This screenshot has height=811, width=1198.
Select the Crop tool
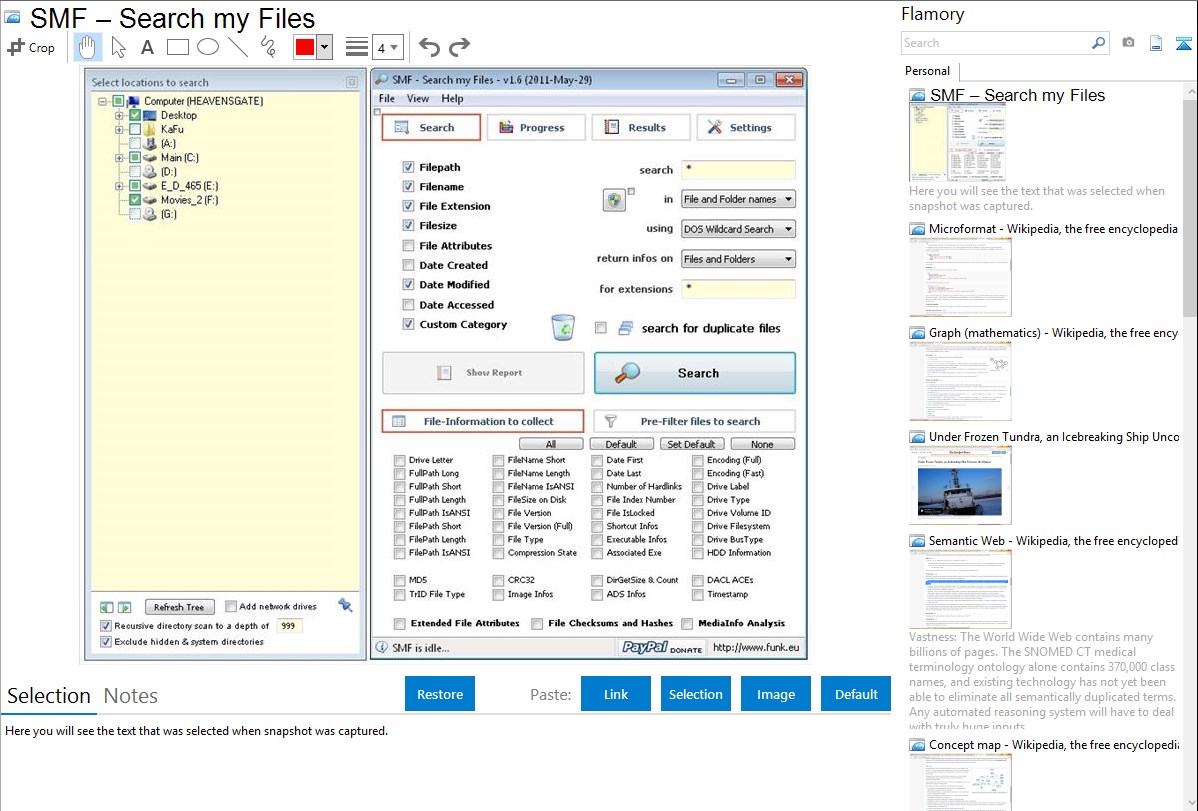(31, 47)
